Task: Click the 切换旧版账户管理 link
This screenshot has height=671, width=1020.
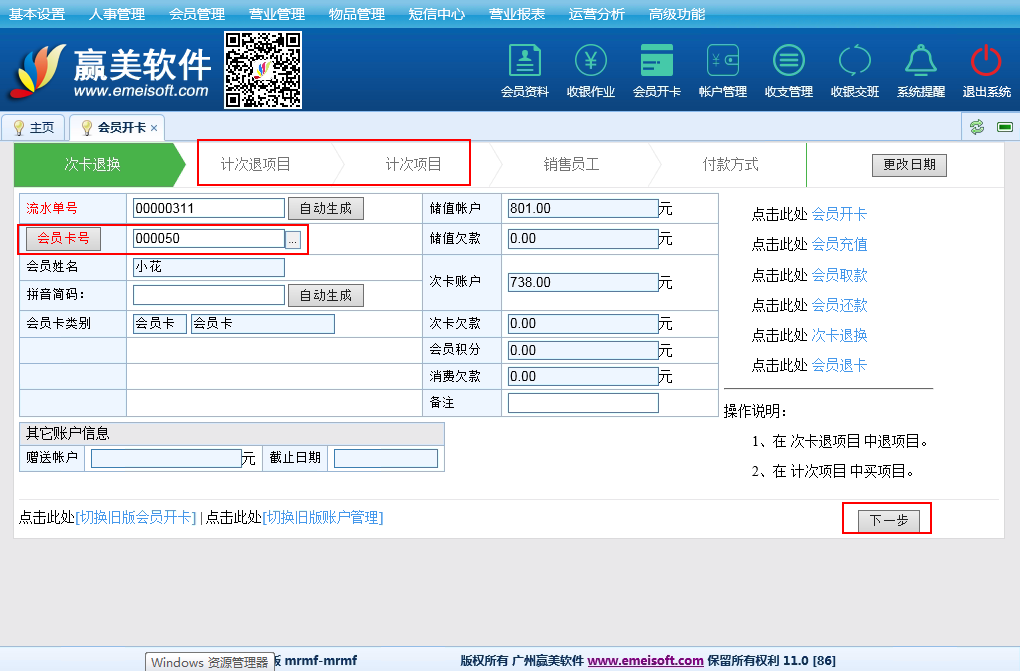Action: (x=322, y=517)
